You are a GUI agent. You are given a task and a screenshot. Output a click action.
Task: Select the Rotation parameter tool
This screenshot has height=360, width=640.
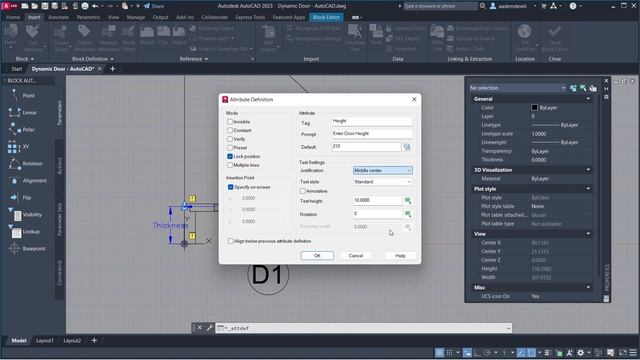(x=27, y=164)
